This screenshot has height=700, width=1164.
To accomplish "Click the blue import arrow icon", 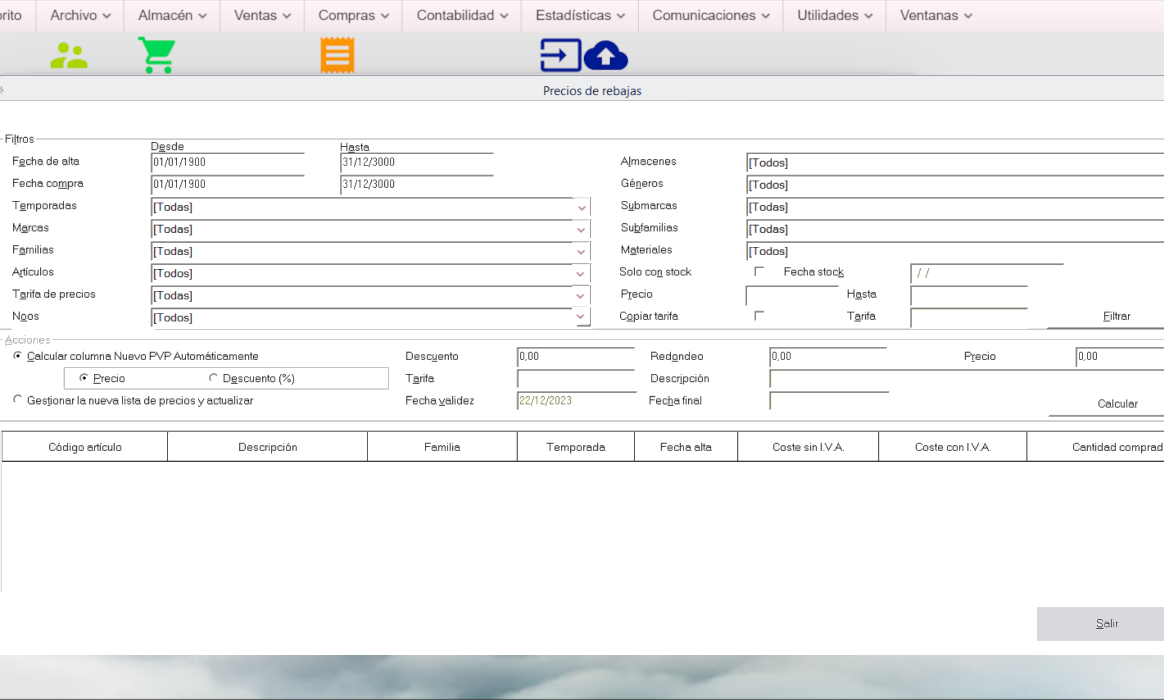I will pyautogui.click(x=560, y=56).
